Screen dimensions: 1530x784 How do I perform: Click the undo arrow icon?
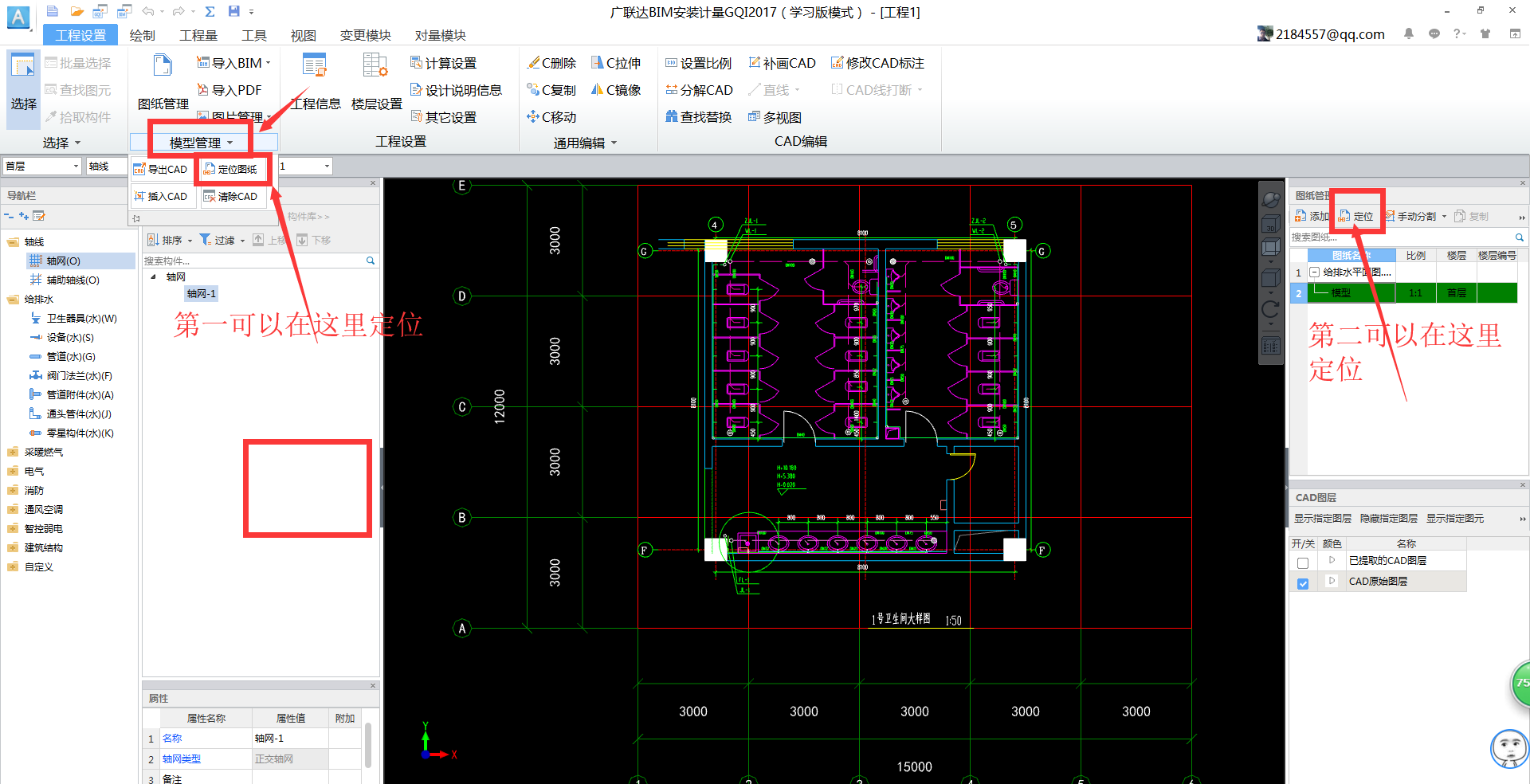147,11
